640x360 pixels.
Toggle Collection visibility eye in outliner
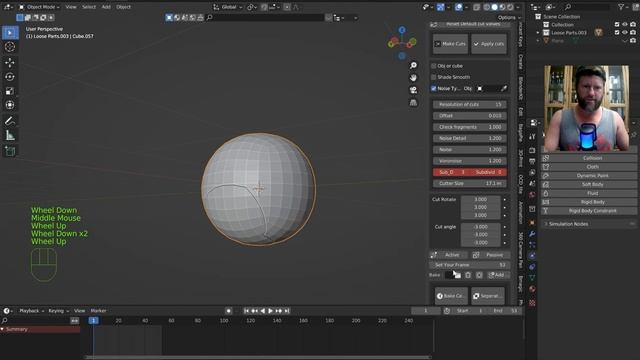625,24
